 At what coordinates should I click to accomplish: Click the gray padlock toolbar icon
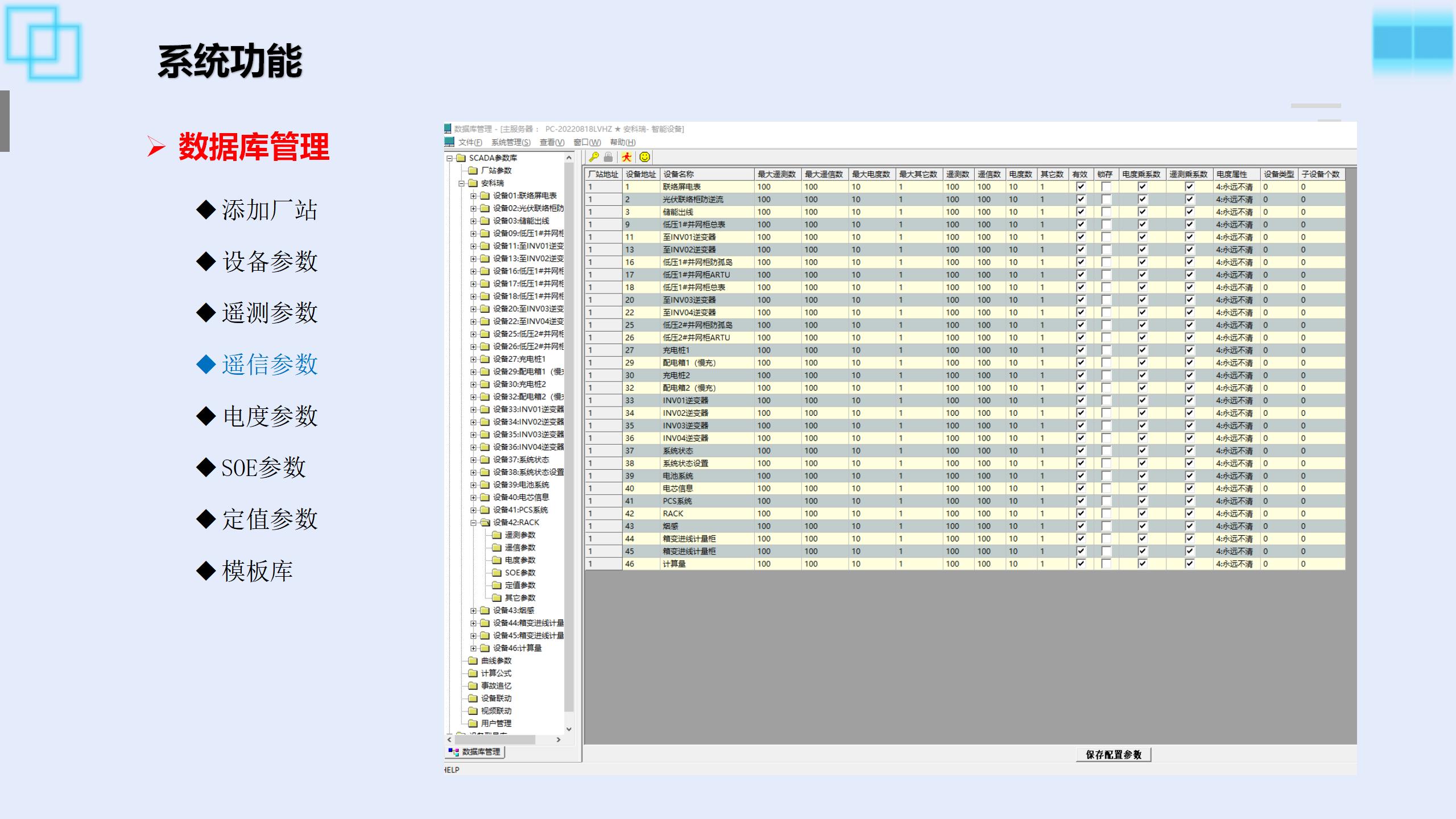(x=608, y=157)
